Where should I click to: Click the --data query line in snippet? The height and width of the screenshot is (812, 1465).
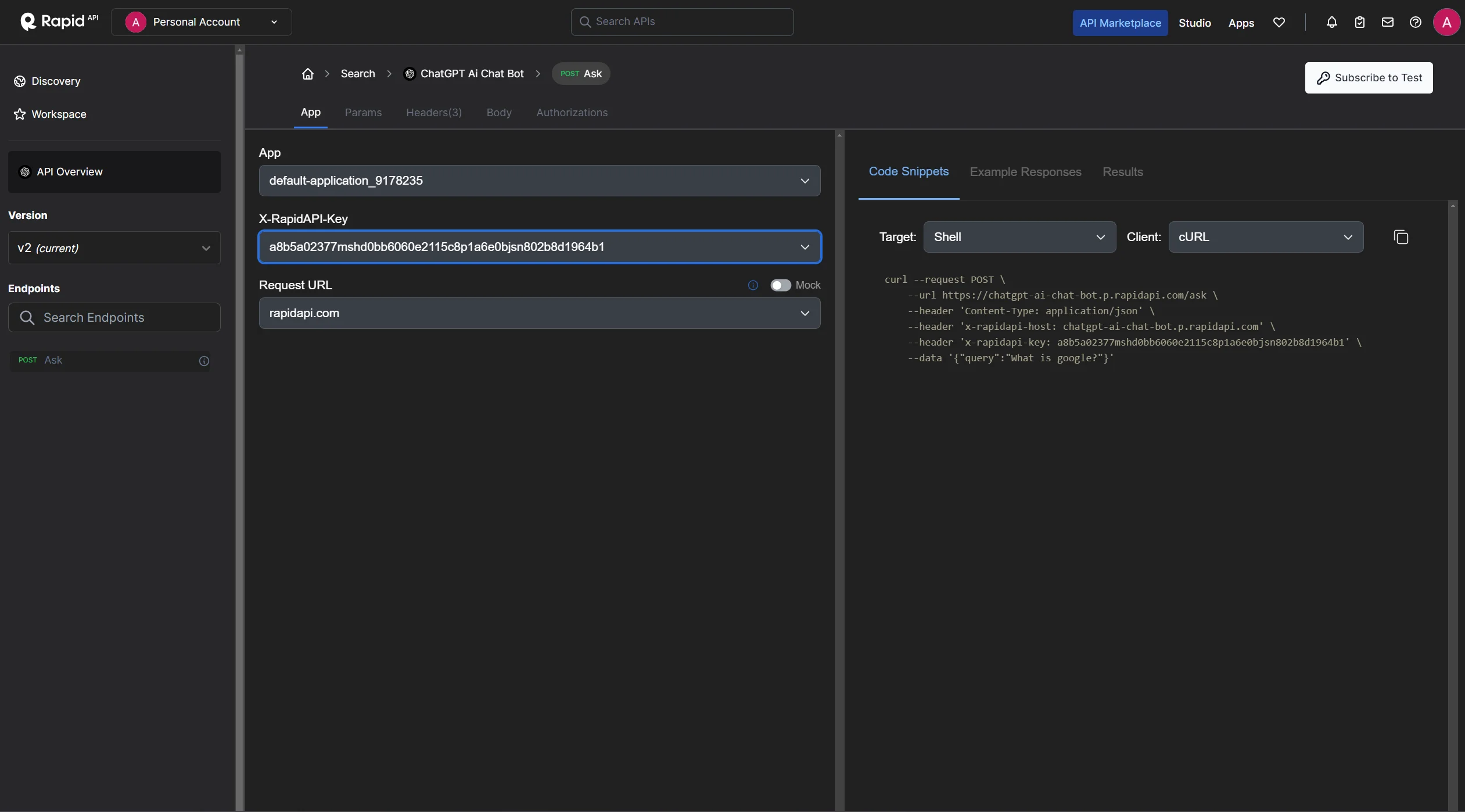[1011, 358]
